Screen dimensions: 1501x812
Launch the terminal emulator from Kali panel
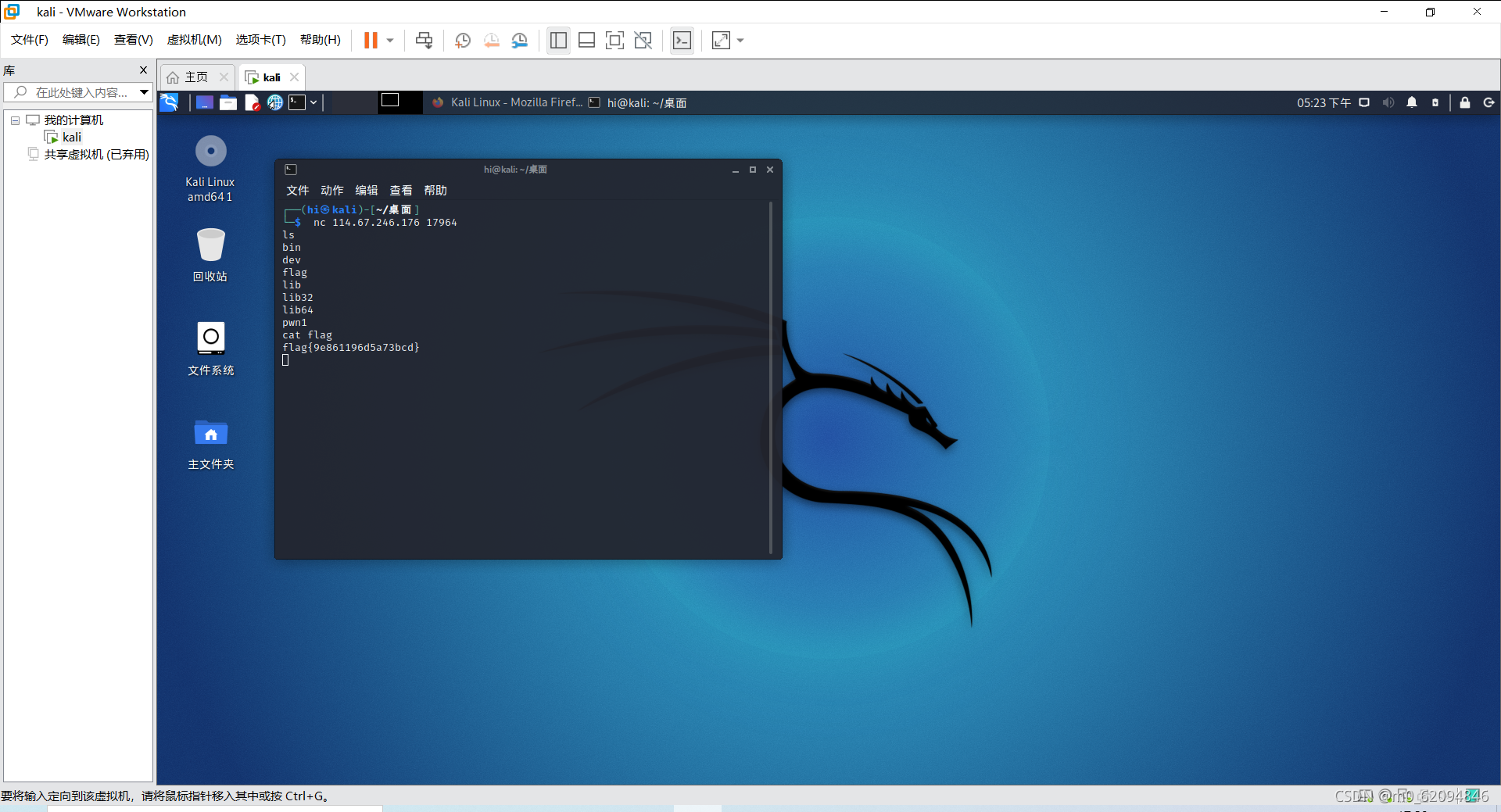pos(297,102)
